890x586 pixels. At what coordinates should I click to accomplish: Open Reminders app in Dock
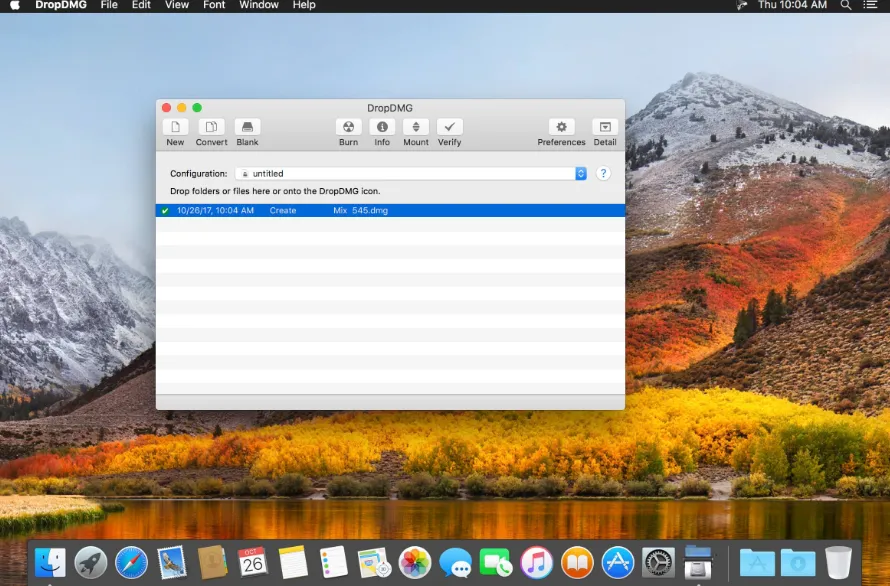[333, 562]
